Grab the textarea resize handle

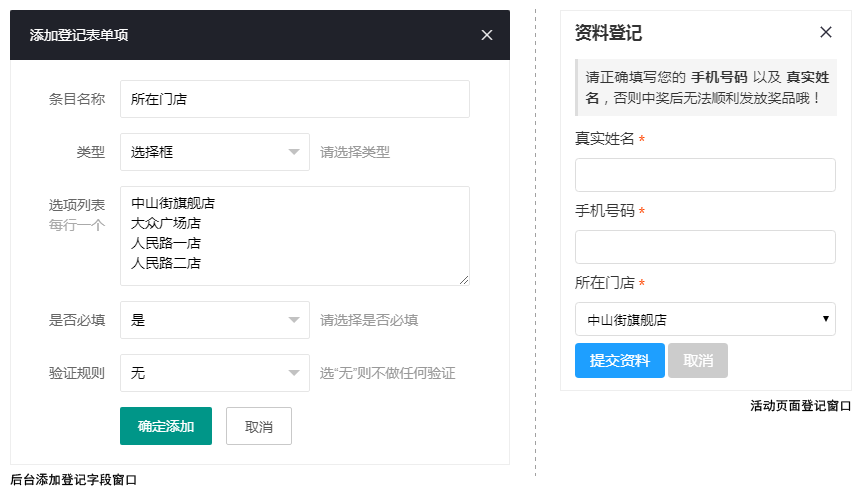[x=464, y=280]
